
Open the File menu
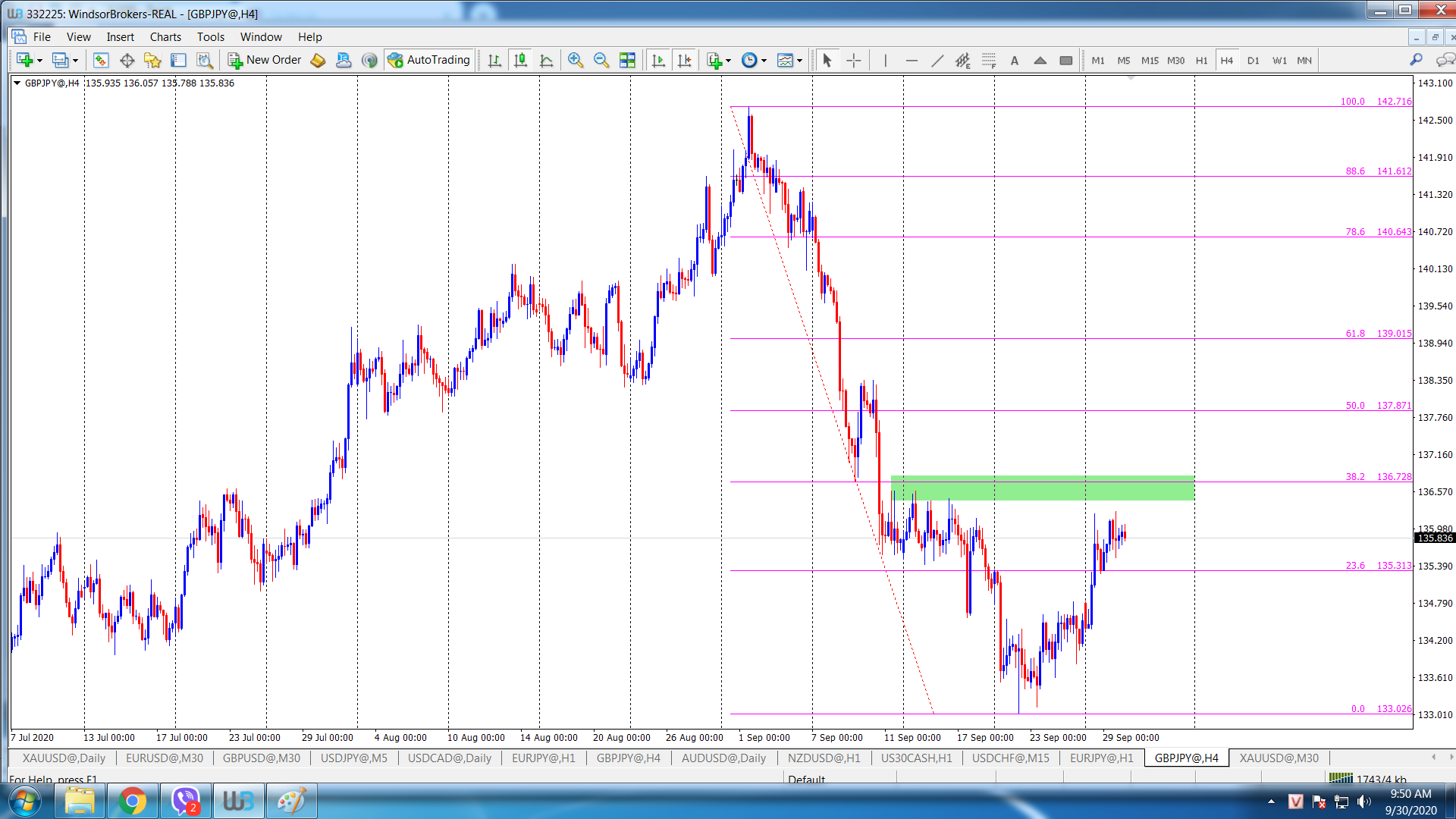tap(42, 36)
